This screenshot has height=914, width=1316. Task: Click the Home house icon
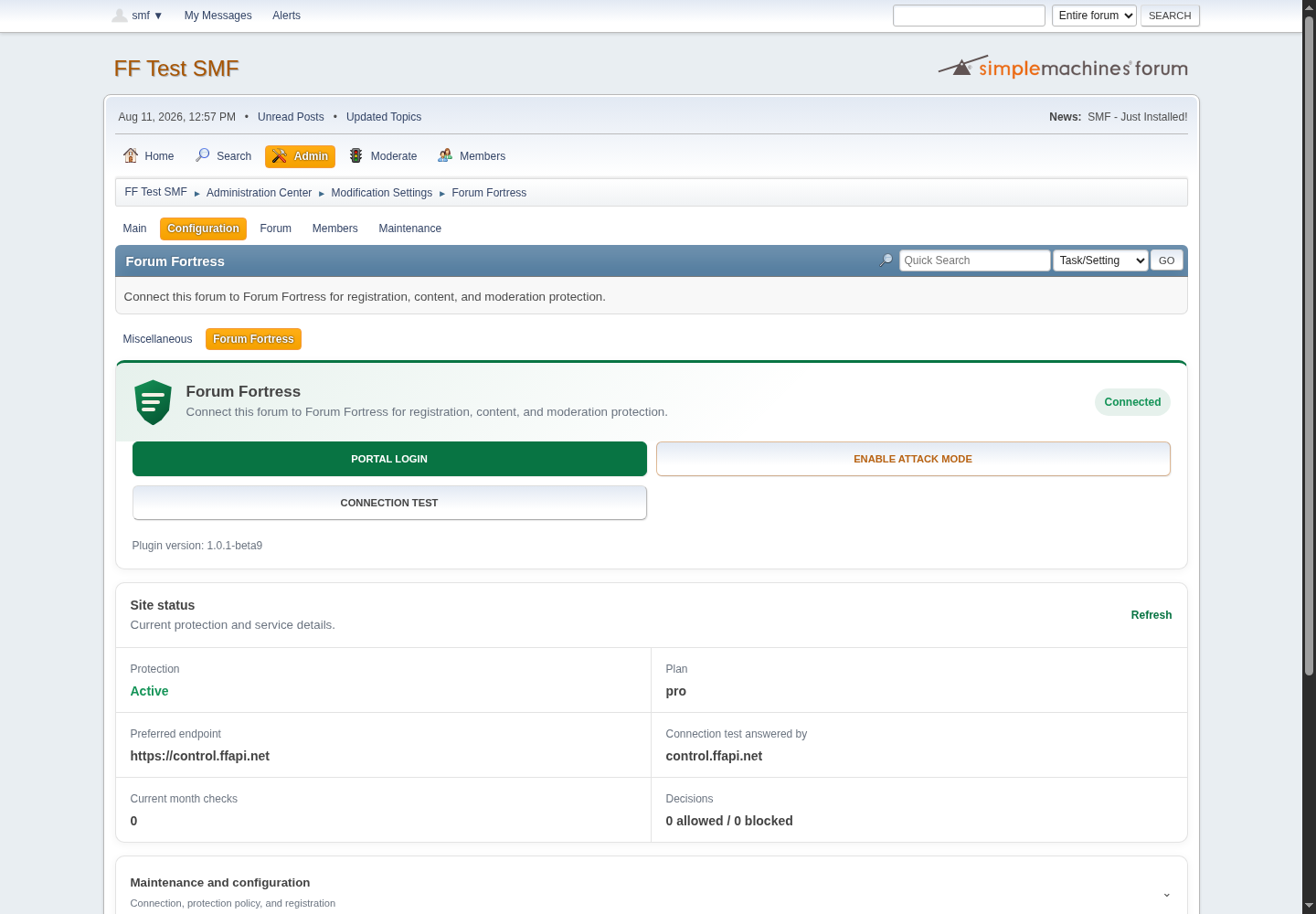(131, 155)
